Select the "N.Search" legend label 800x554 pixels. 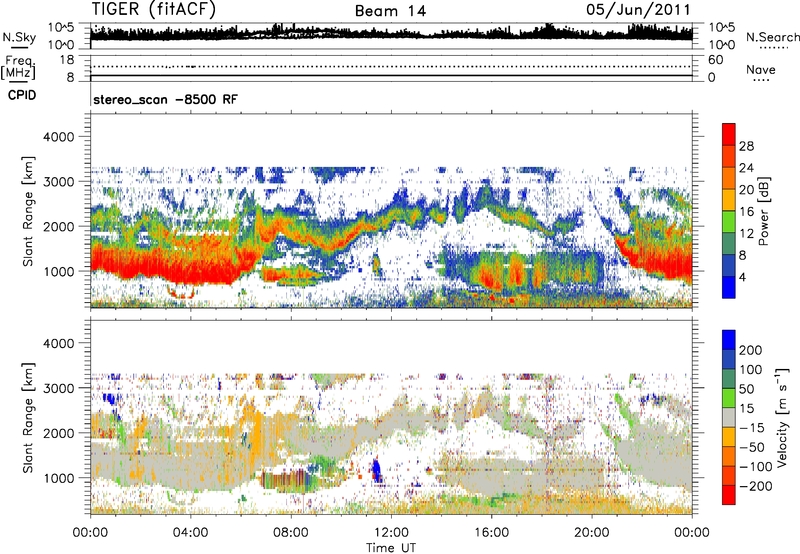pos(772,37)
